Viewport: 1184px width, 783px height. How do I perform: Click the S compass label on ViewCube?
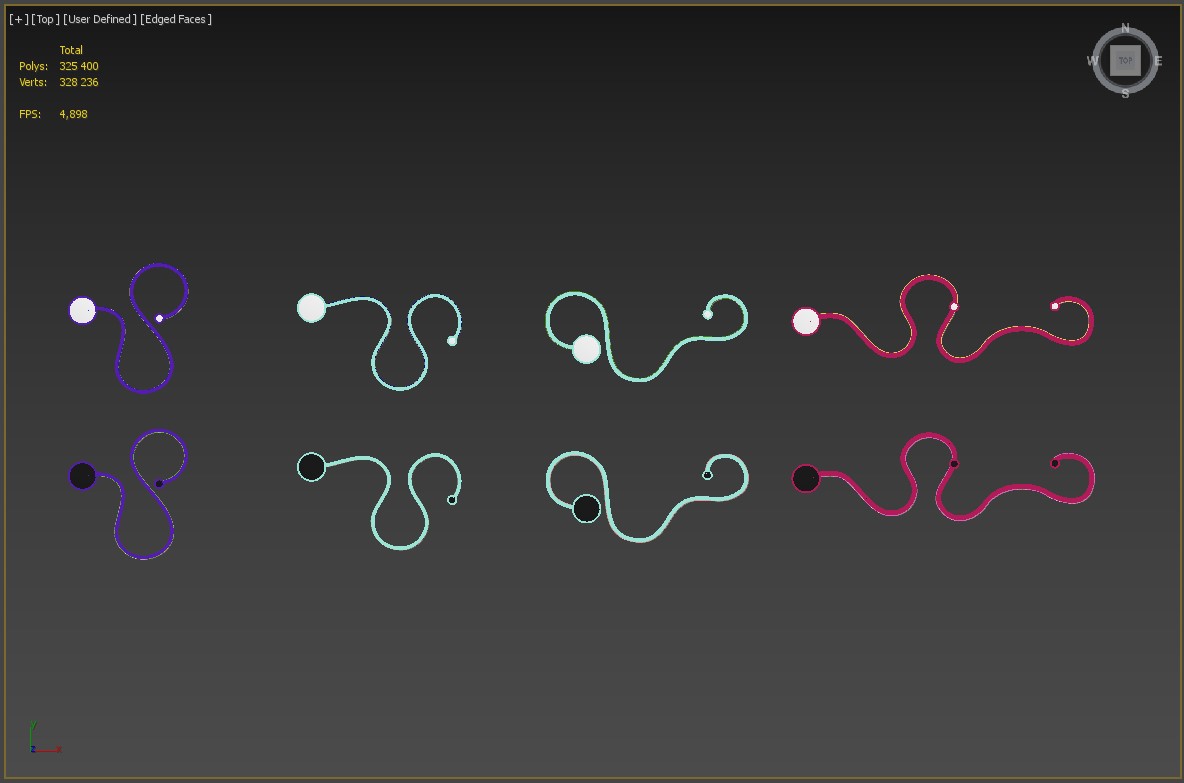coord(1125,94)
